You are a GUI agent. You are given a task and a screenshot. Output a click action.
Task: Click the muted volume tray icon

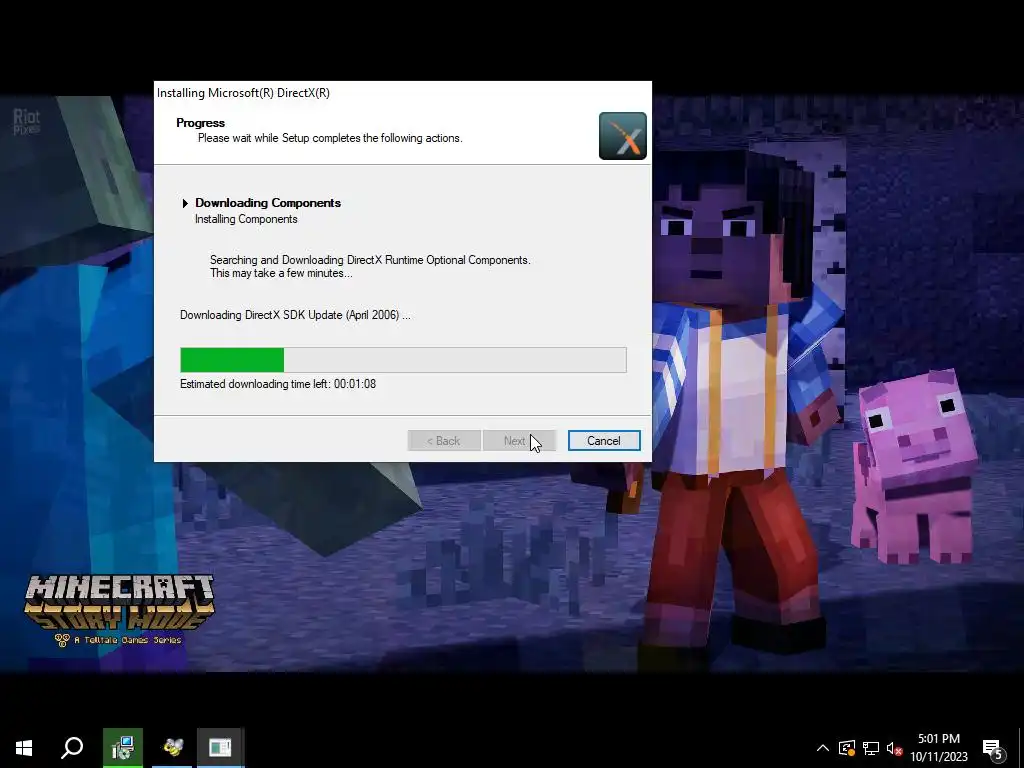(x=895, y=748)
